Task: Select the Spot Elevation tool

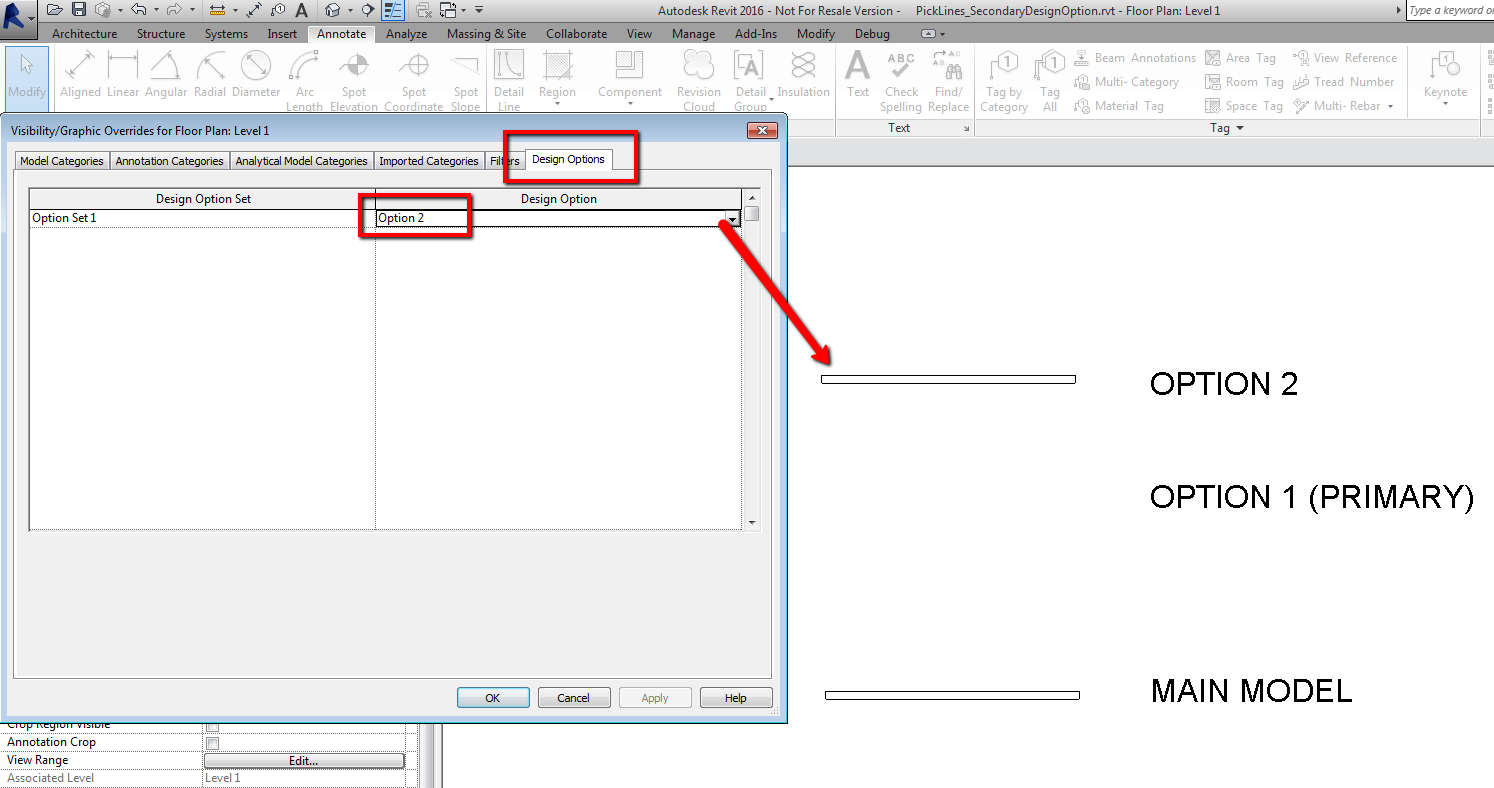Action: click(354, 78)
